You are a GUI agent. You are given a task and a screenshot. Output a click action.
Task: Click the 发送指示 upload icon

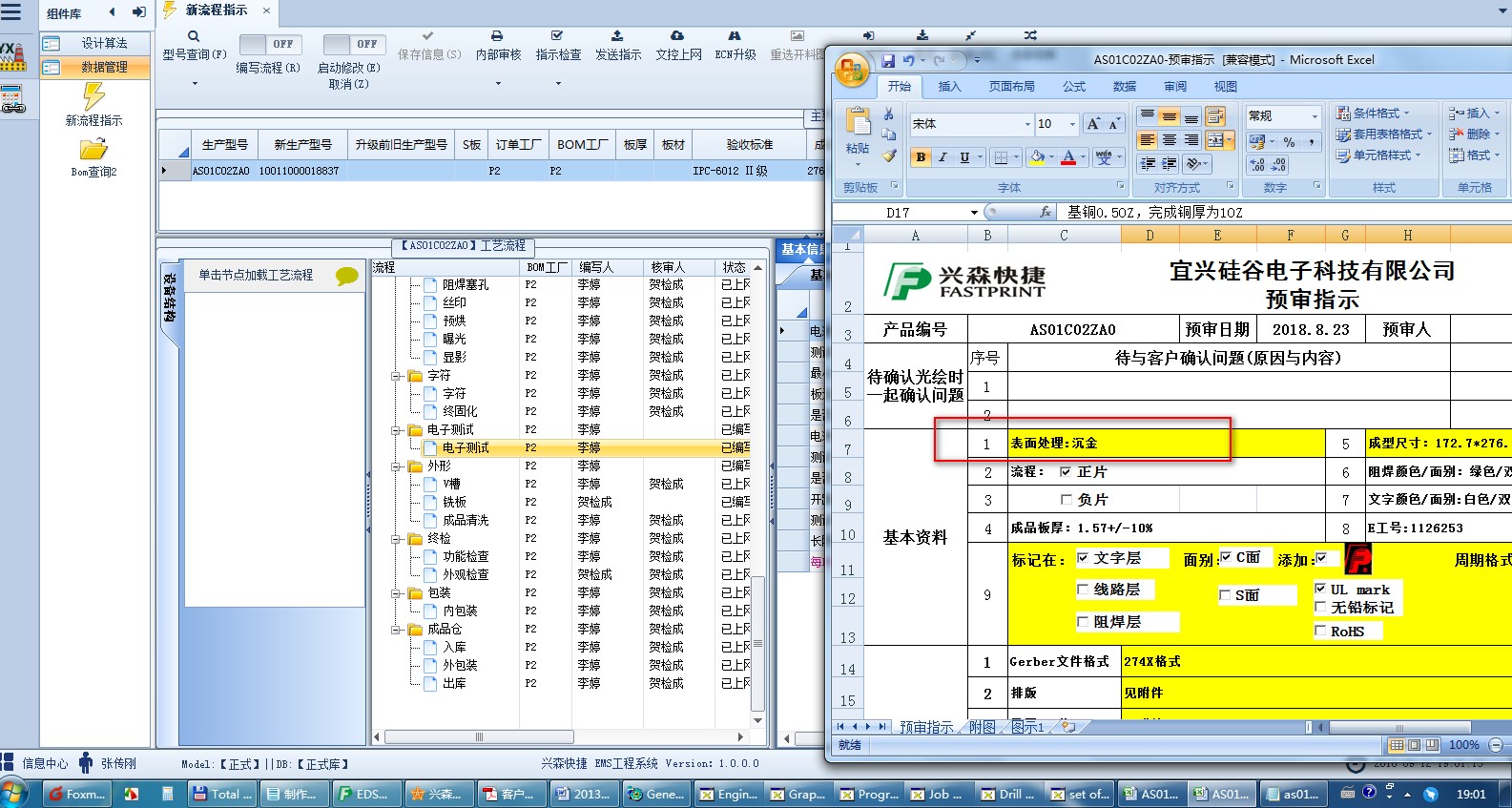click(617, 36)
